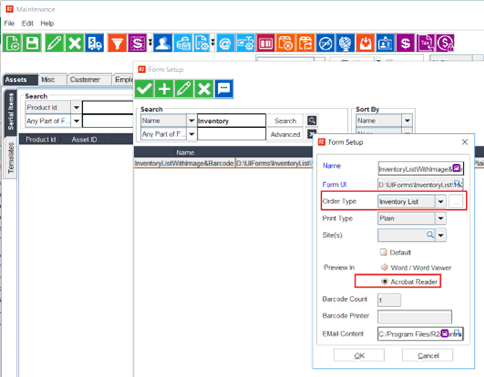
Task: Click the ellipsis button beside Order Type
Action: tap(456, 202)
